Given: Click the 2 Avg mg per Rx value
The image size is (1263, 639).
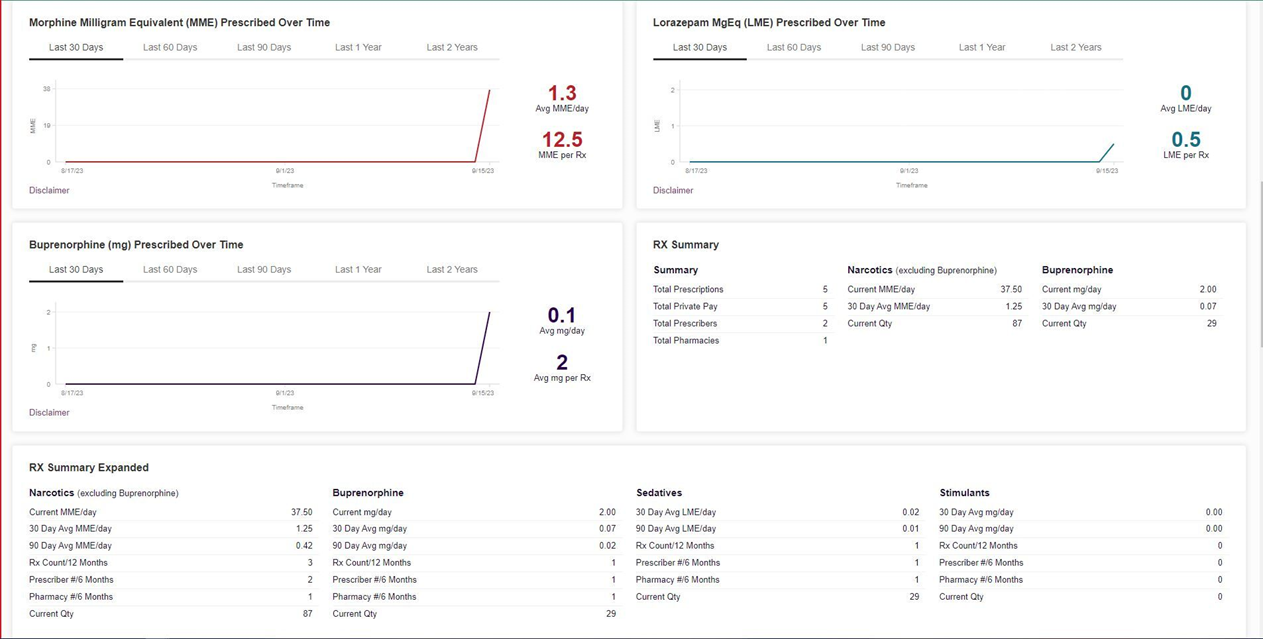Looking at the screenshot, I should point(562,362).
